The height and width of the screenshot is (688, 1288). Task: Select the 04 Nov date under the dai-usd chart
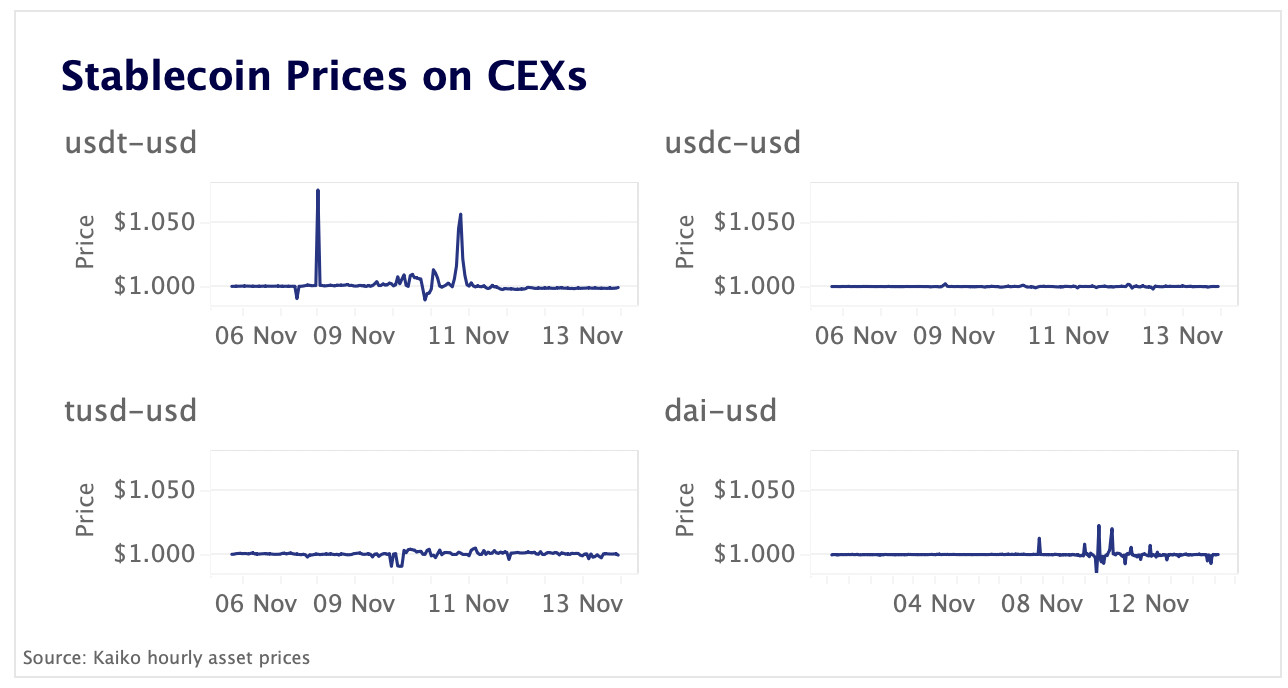[x=934, y=603]
